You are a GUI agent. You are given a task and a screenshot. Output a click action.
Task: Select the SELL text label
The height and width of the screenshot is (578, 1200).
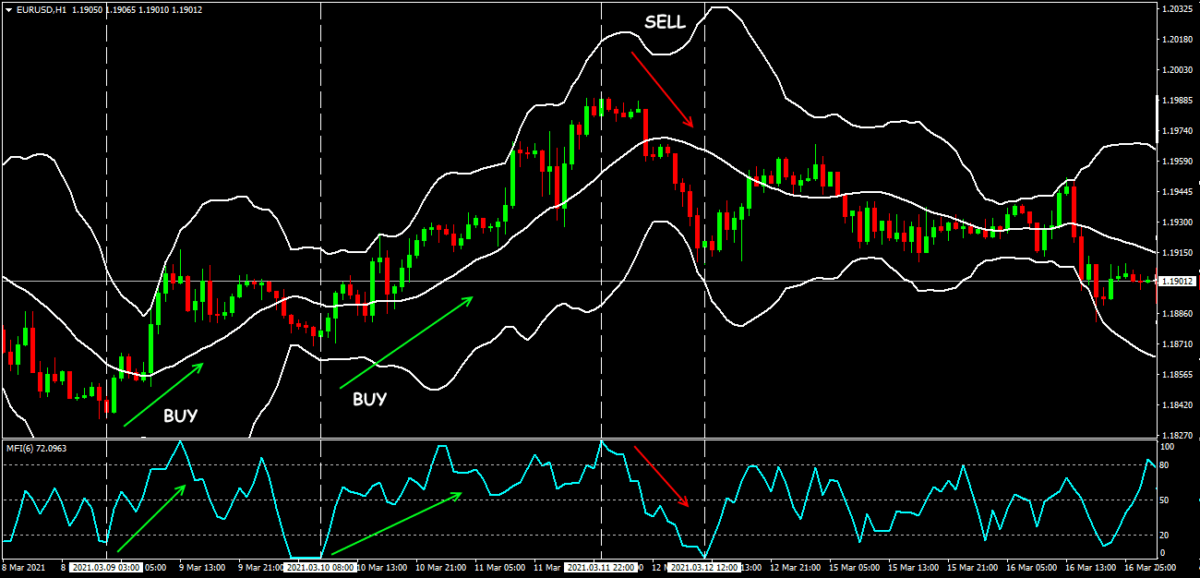(665, 23)
